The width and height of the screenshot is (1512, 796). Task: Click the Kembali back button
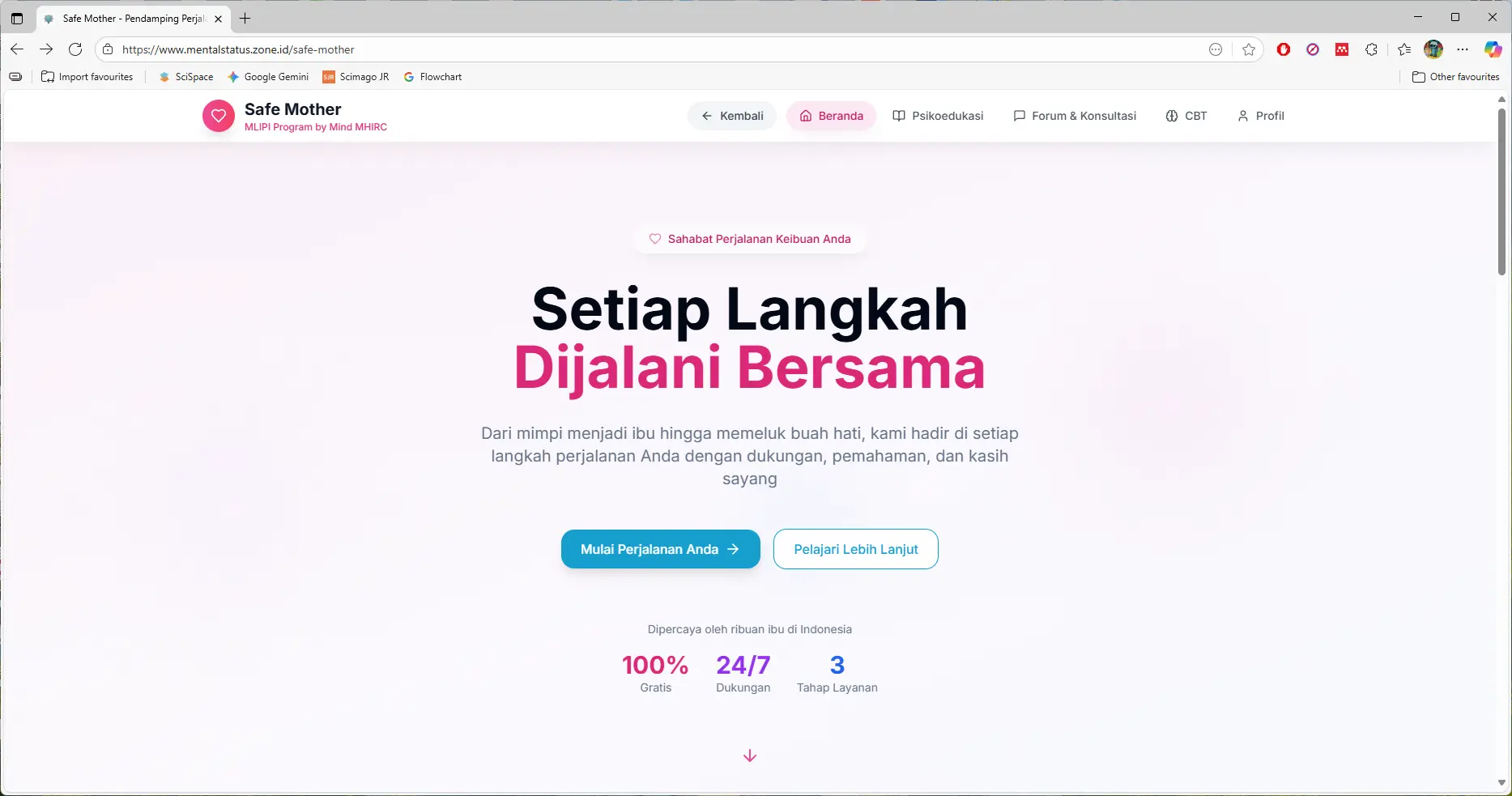coord(732,116)
